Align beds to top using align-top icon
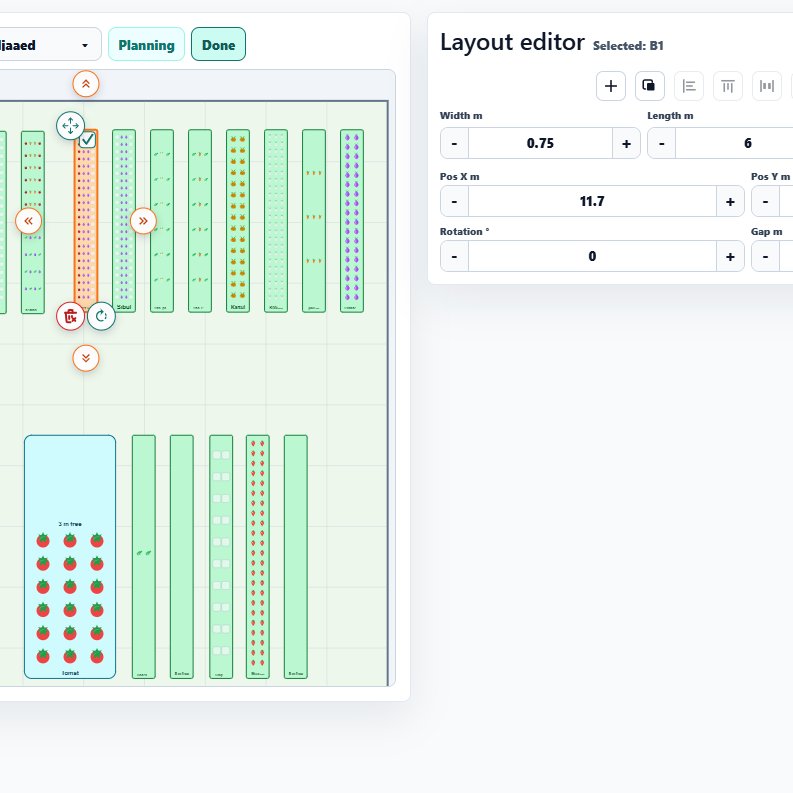 tap(728, 86)
